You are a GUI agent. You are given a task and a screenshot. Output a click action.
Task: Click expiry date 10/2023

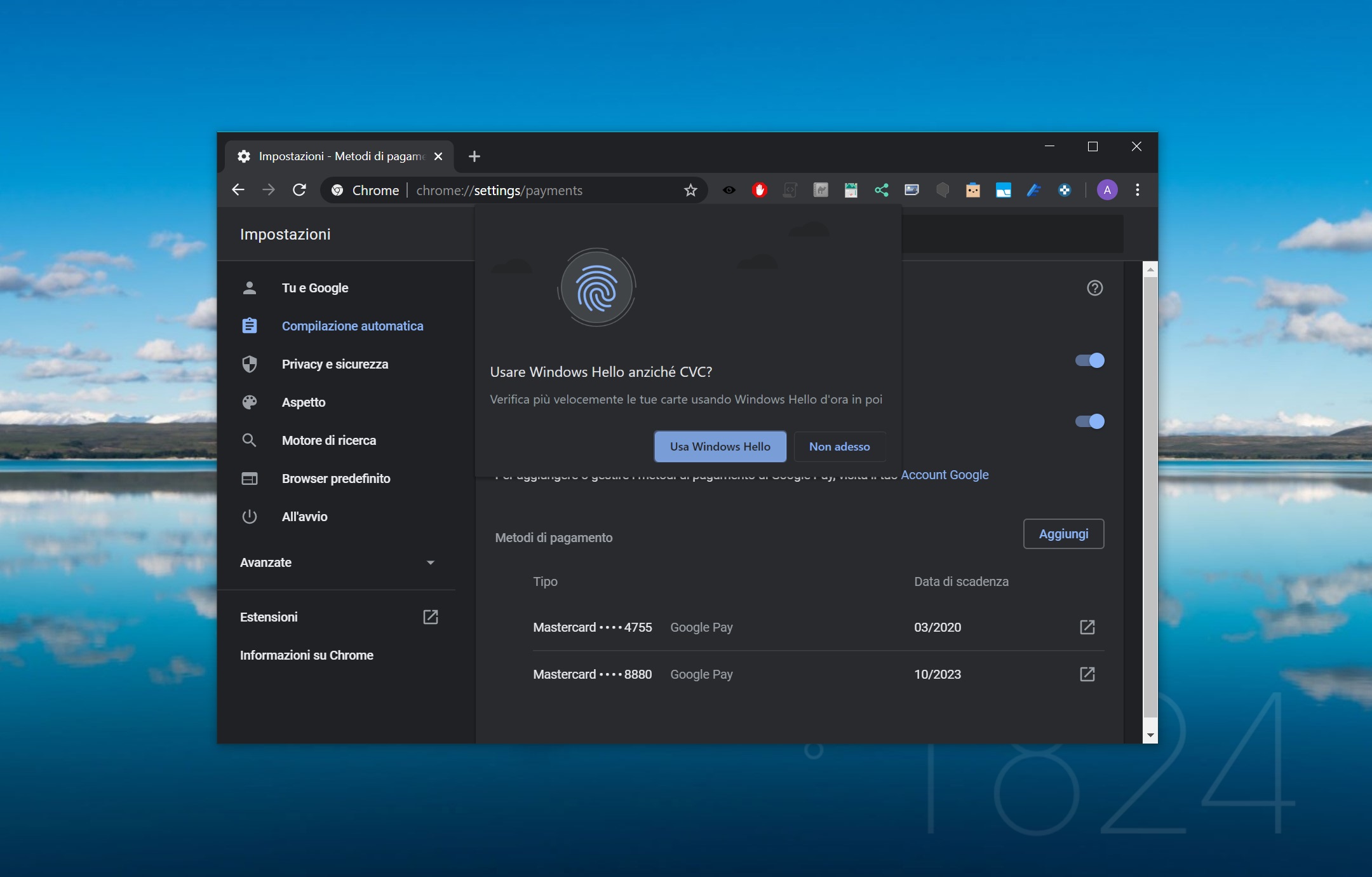(x=938, y=674)
